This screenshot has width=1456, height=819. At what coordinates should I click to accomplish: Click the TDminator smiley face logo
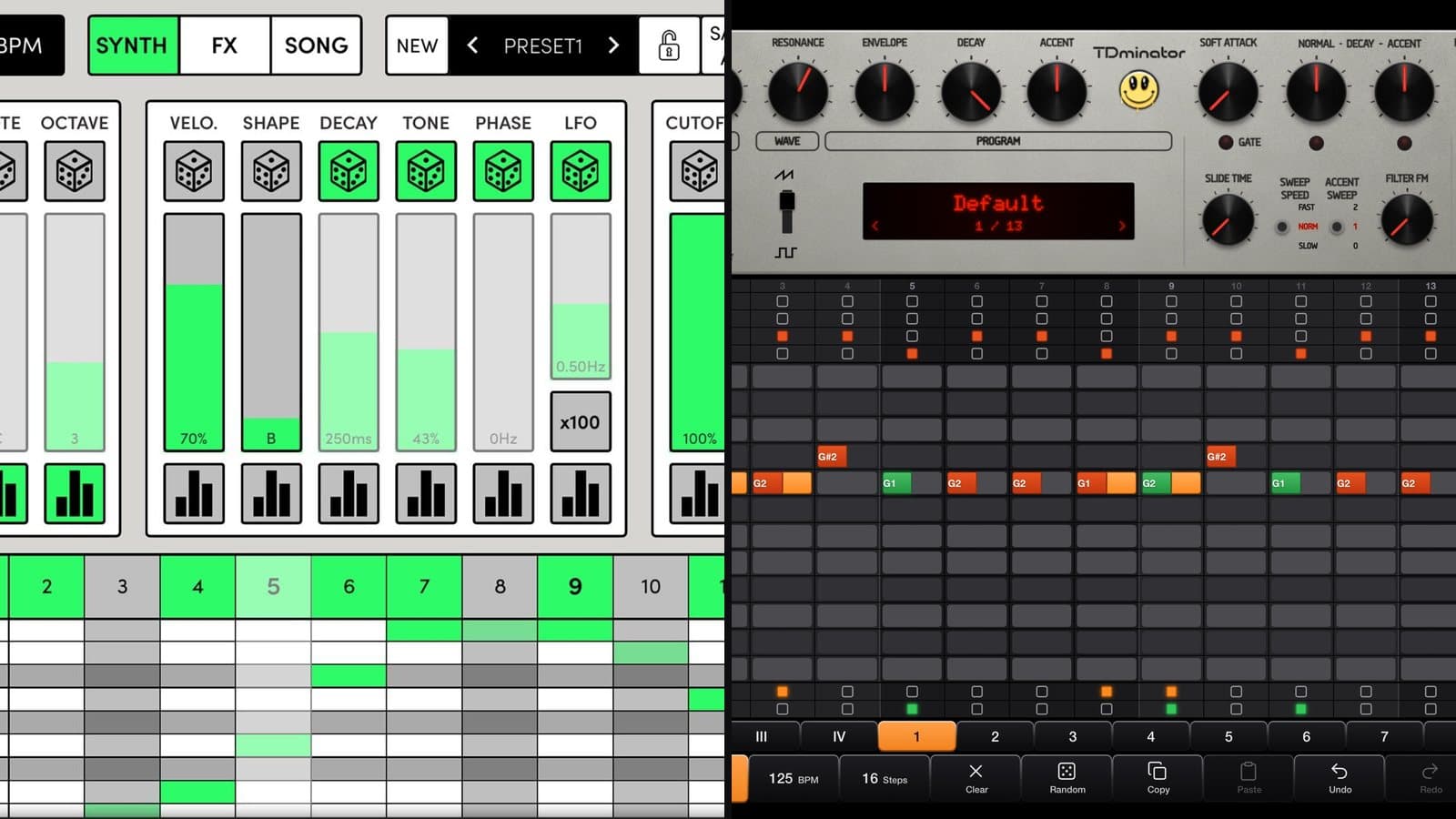pos(1138,89)
